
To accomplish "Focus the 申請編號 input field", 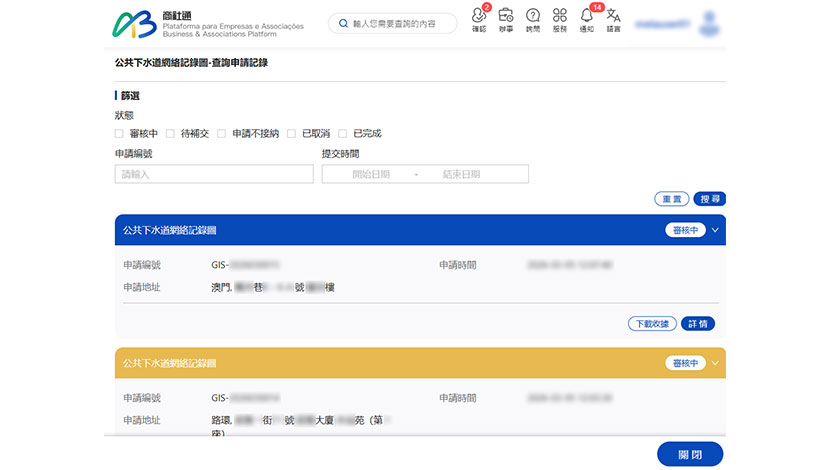I will [x=214, y=174].
